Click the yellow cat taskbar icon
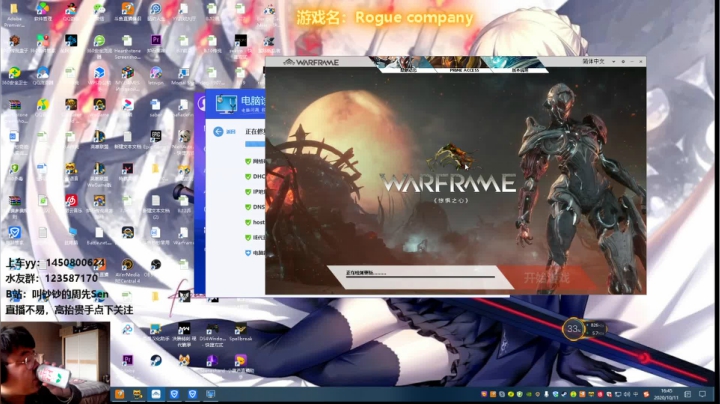 (137, 394)
